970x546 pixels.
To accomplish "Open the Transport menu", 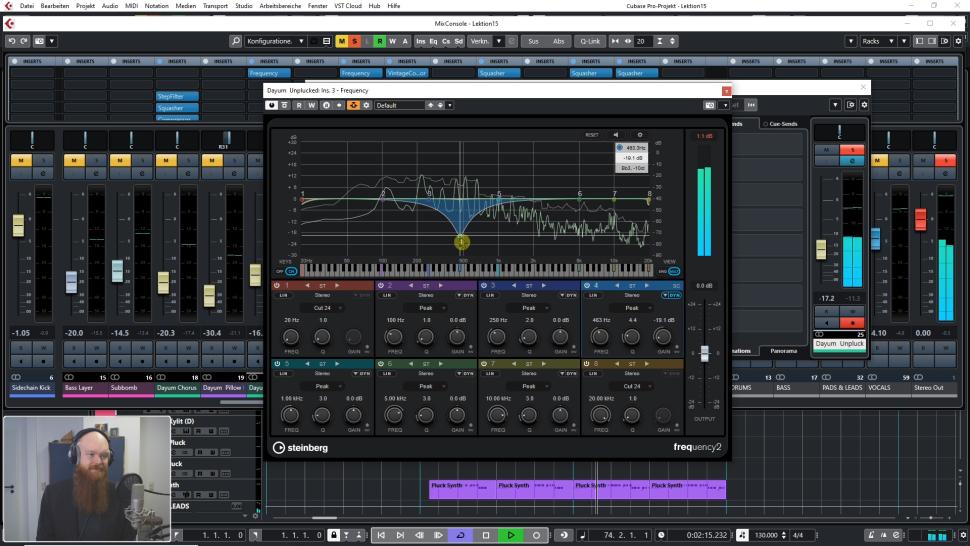I will coord(215,6).
